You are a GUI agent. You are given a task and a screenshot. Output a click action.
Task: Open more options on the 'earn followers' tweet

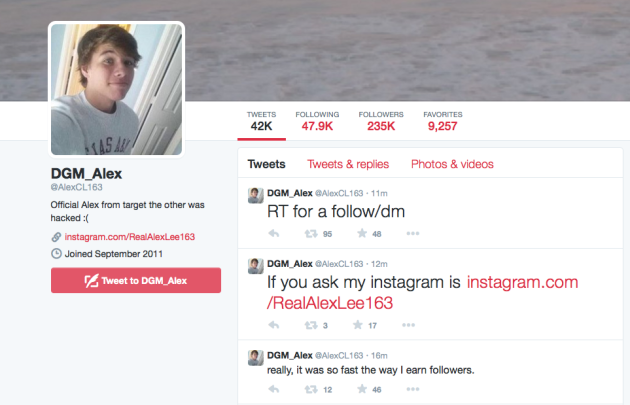coord(413,389)
